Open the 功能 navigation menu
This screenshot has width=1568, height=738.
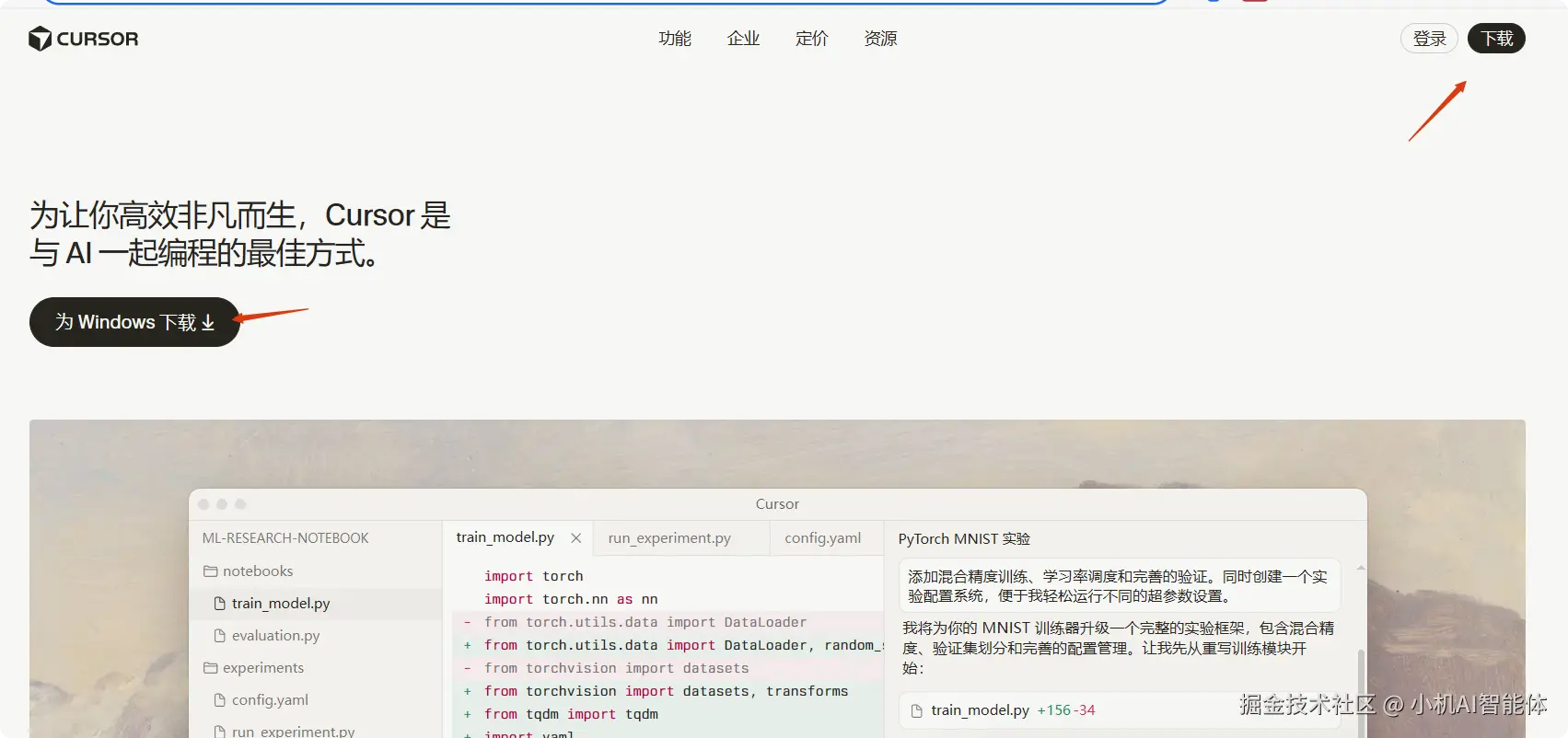pyautogui.click(x=675, y=39)
